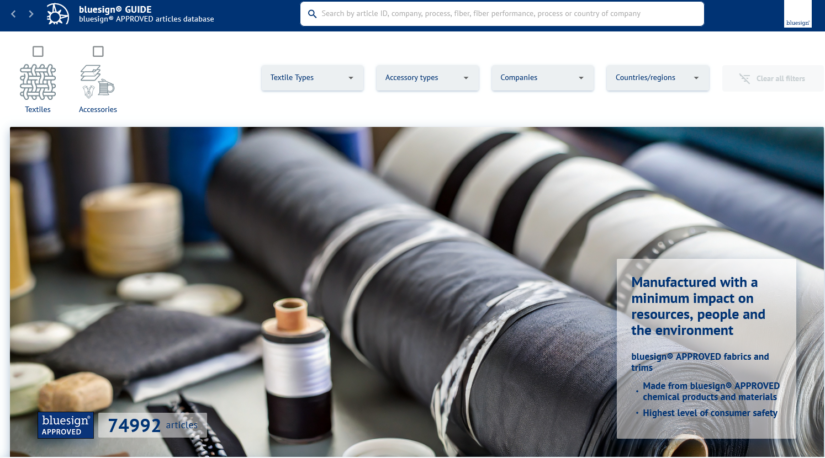Click 'Highest level of consumer safety' bullet
825x458 pixels.
[710, 413]
